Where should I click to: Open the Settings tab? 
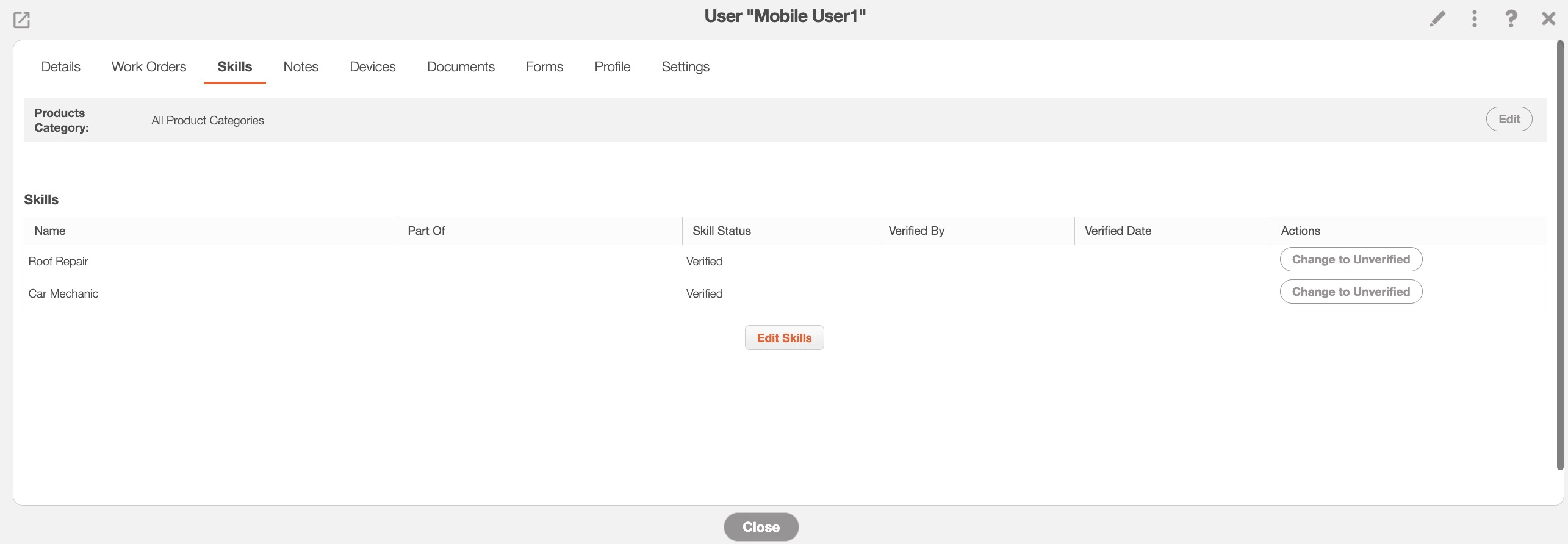[x=685, y=66]
